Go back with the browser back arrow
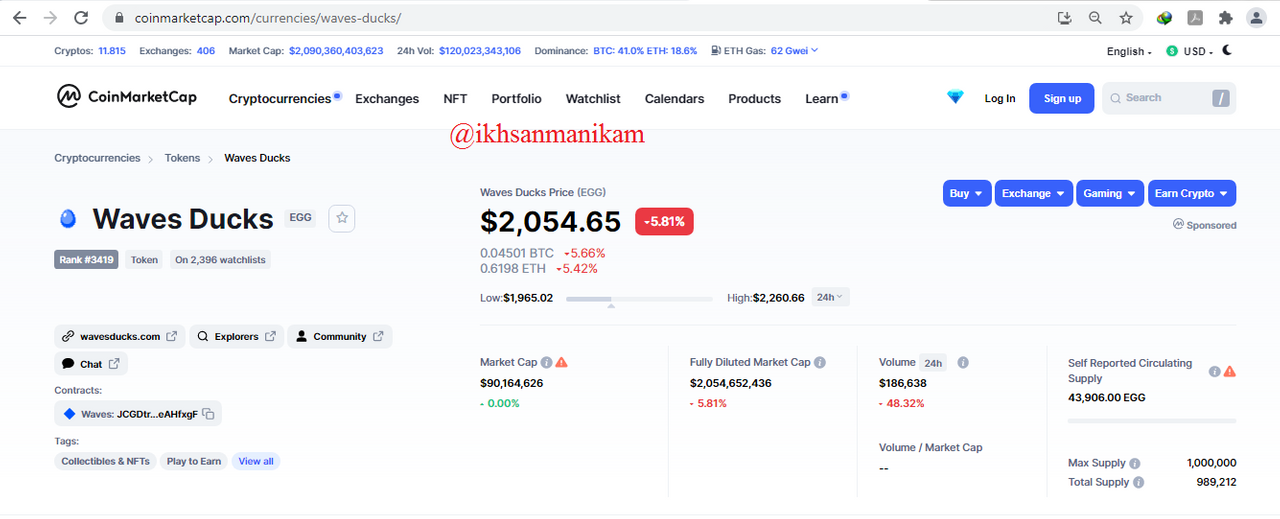 [x=20, y=18]
